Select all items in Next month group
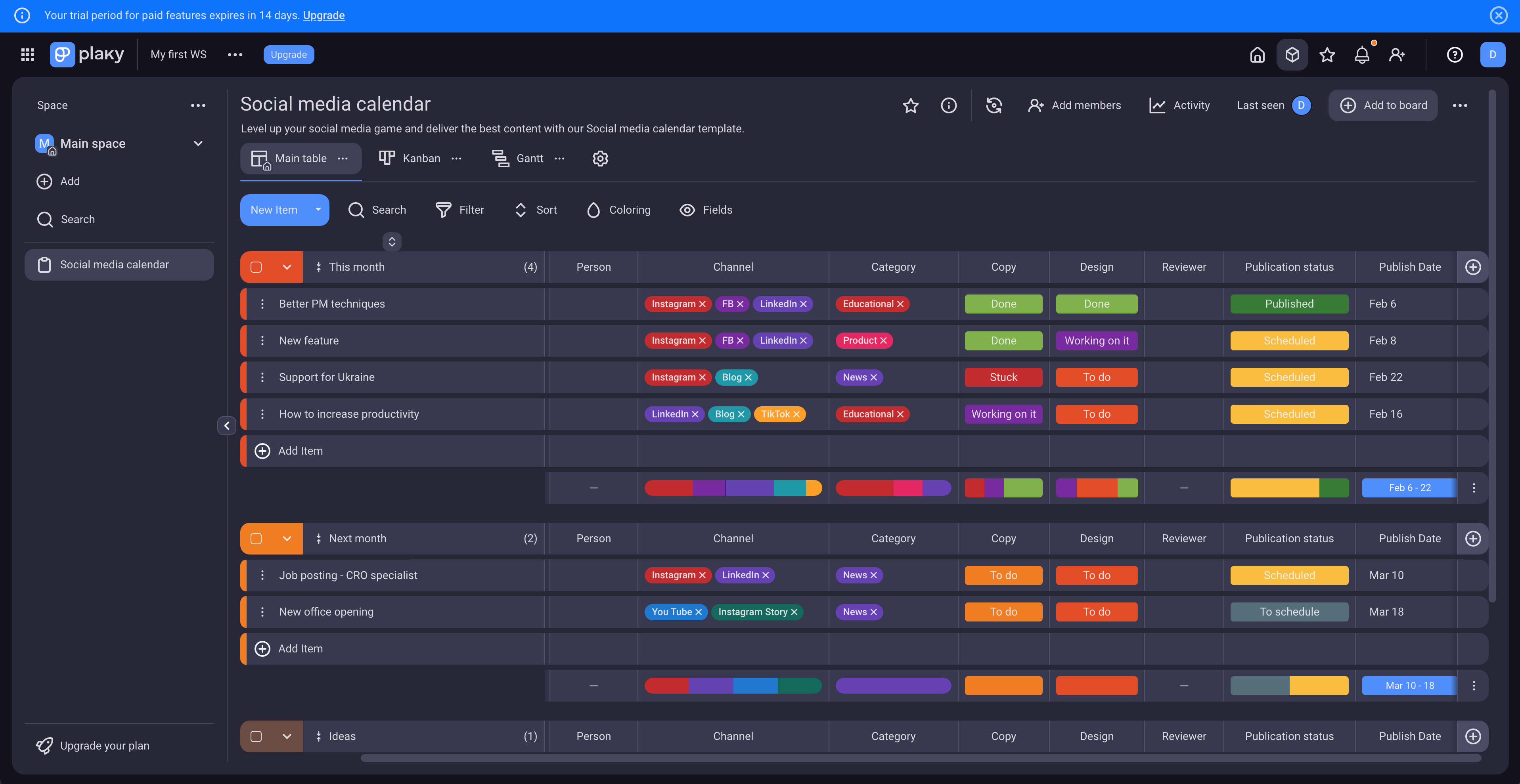 [256, 538]
